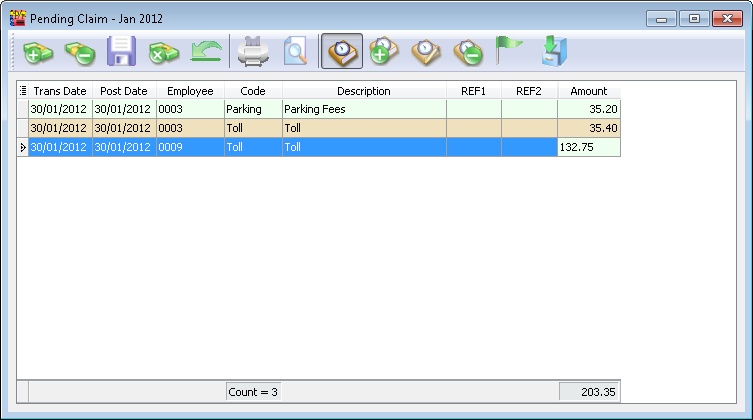Image resolution: width=753 pixels, height=420 pixels.
Task: Click the download-to-cabinet arrow icon
Action: [555, 51]
